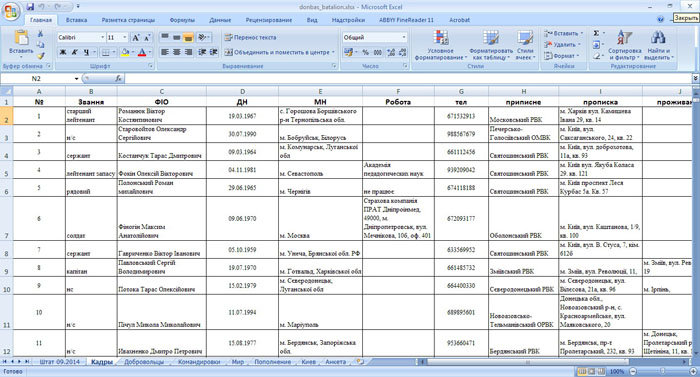This screenshot has width=700, height=377.
Task: Click inside the formula bar field
Action: [407, 79]
